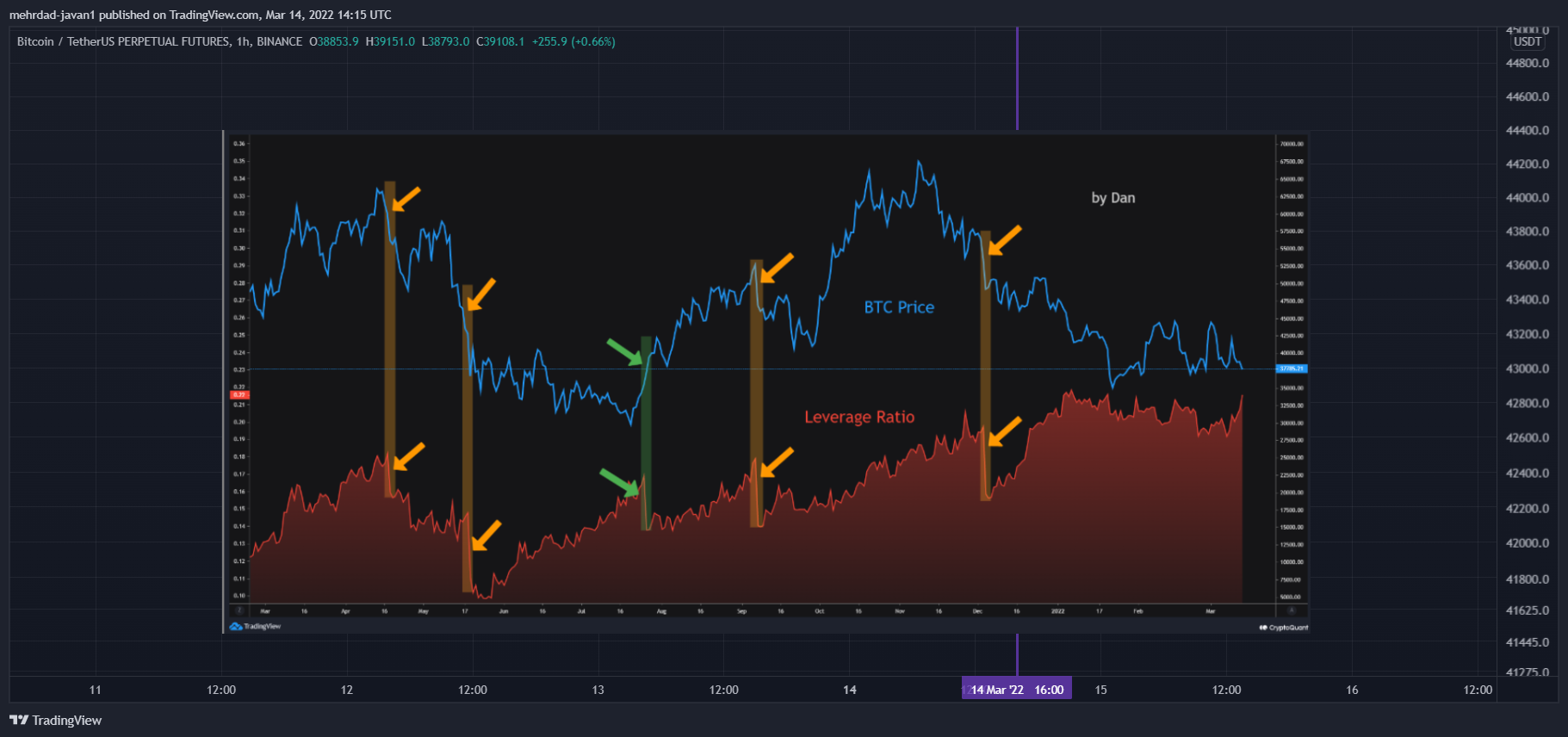Click the CryptoQuant logo in the embedded chart

(x=1284, y=627)
